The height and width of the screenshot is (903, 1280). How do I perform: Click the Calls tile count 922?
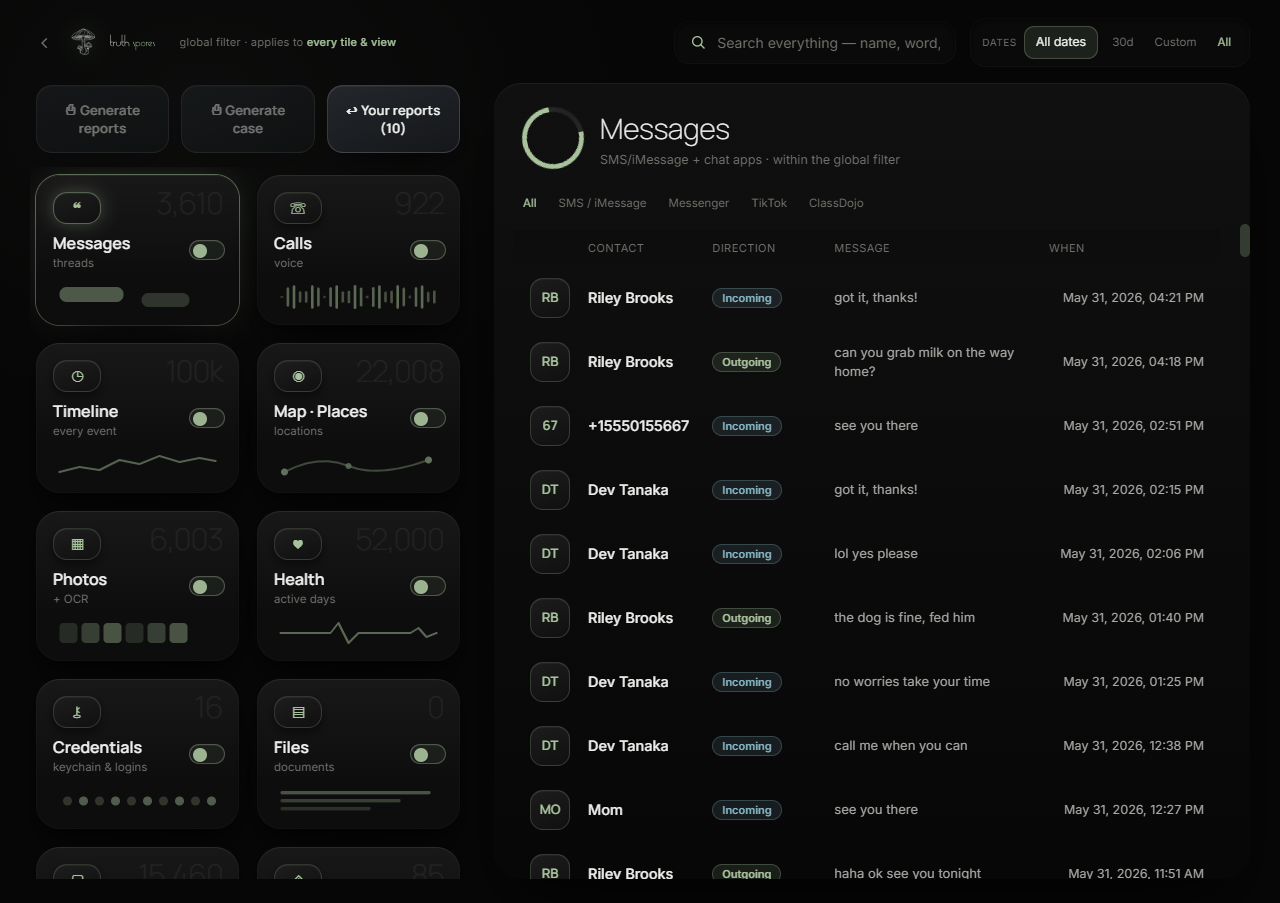click(419, 204)
